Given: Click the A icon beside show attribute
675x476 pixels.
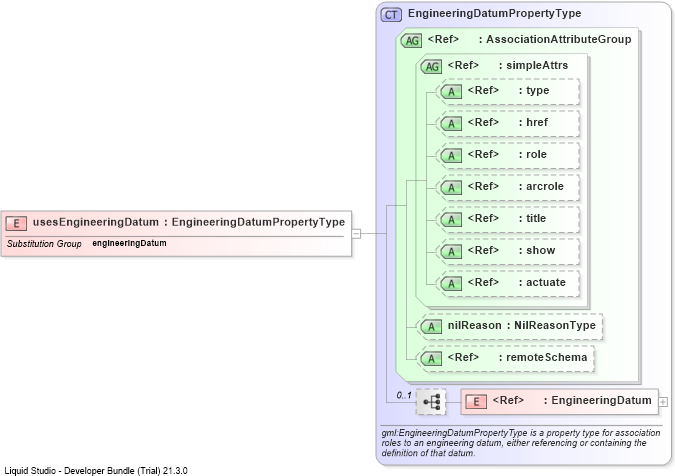Looking at the screenshot, I should point(451,251).
